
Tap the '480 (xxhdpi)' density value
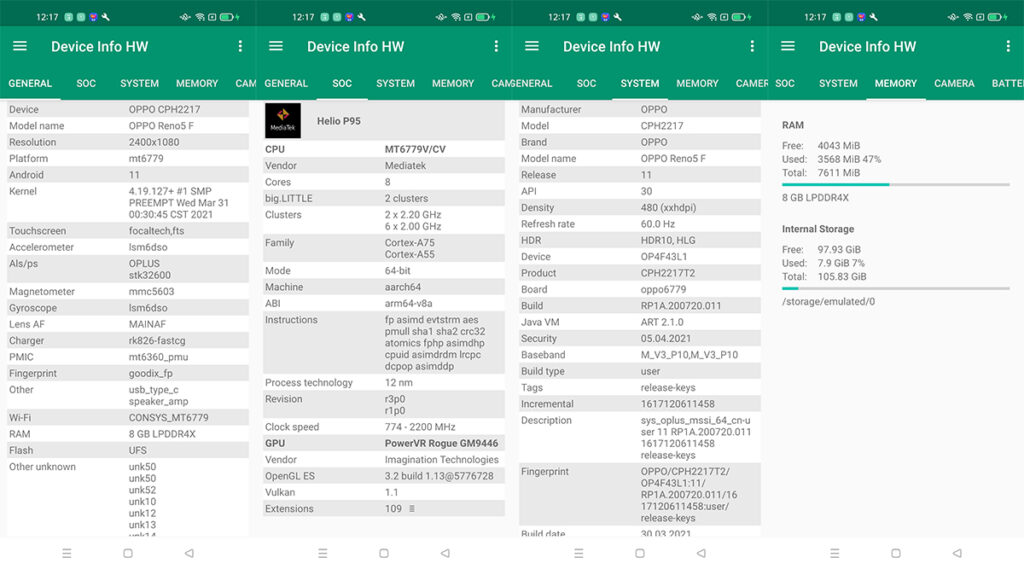coord(668,207)
